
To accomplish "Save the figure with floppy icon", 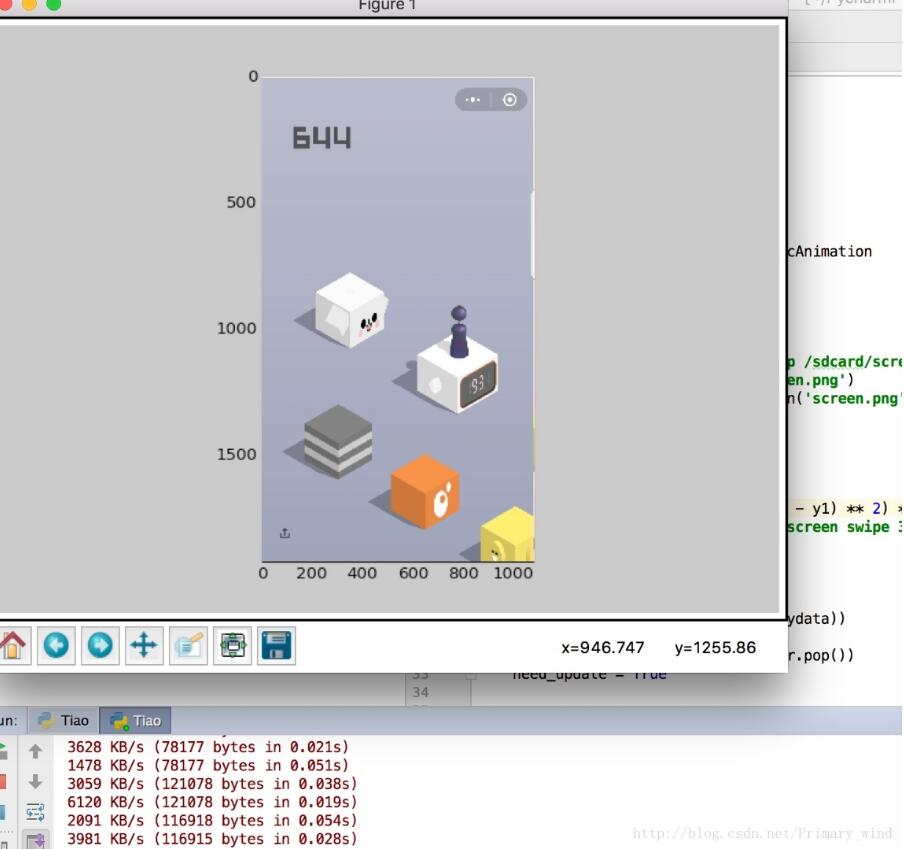I will [x=276, y=645].
